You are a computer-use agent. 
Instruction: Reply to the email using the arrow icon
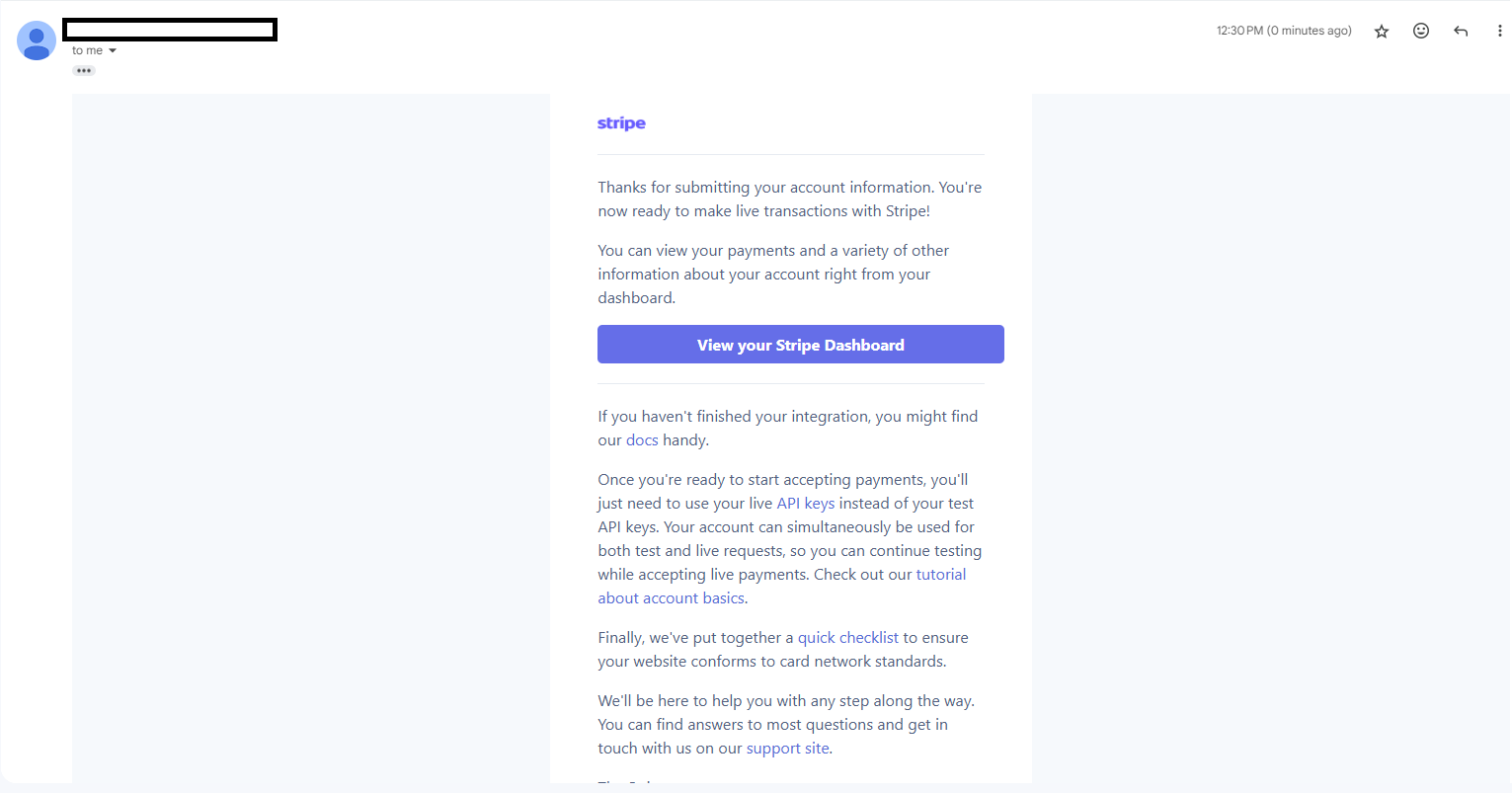pos(1461,32)
